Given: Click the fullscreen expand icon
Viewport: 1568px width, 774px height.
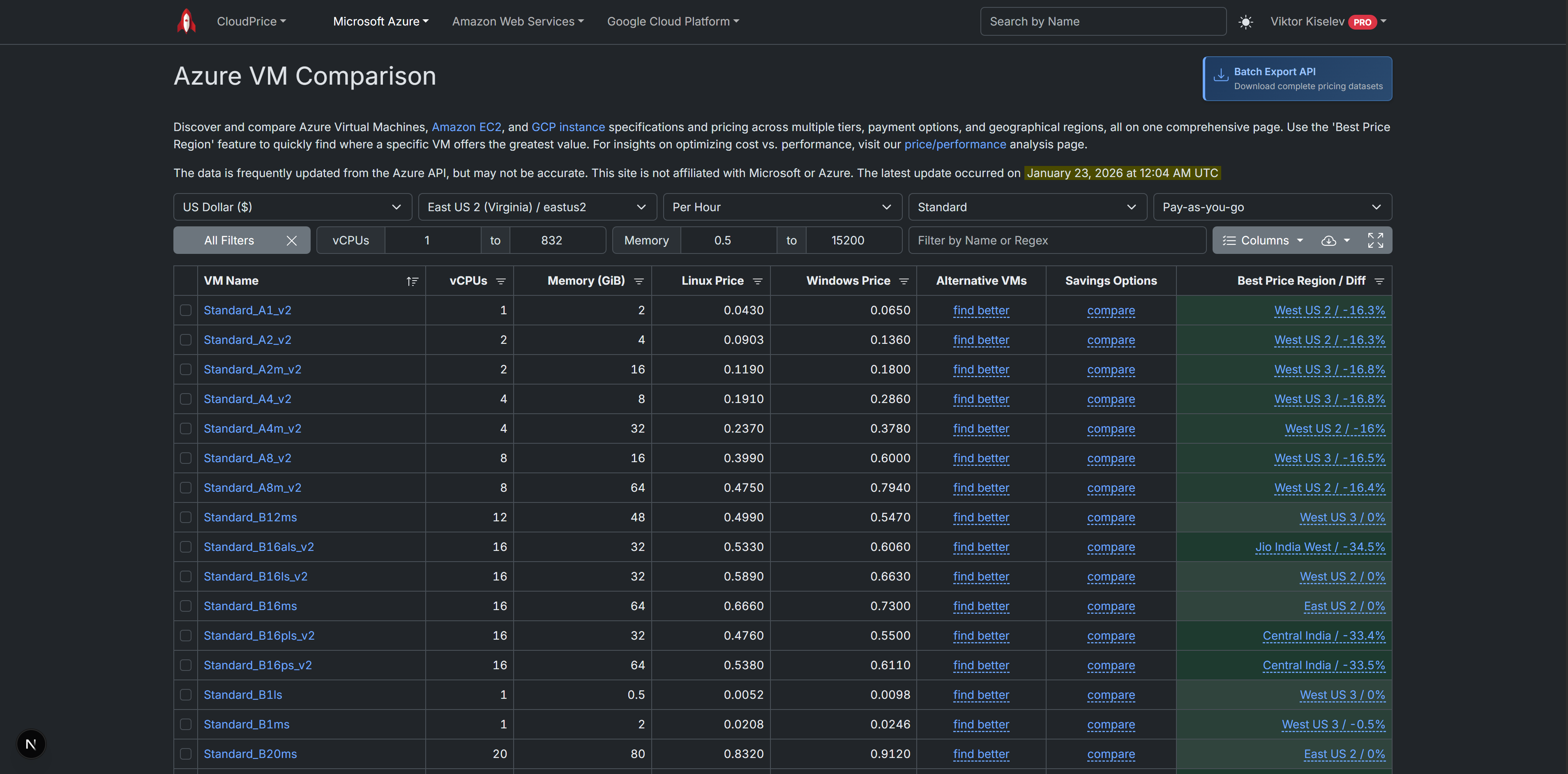Looking at the screenshot, I should [x=1375, y=240].
